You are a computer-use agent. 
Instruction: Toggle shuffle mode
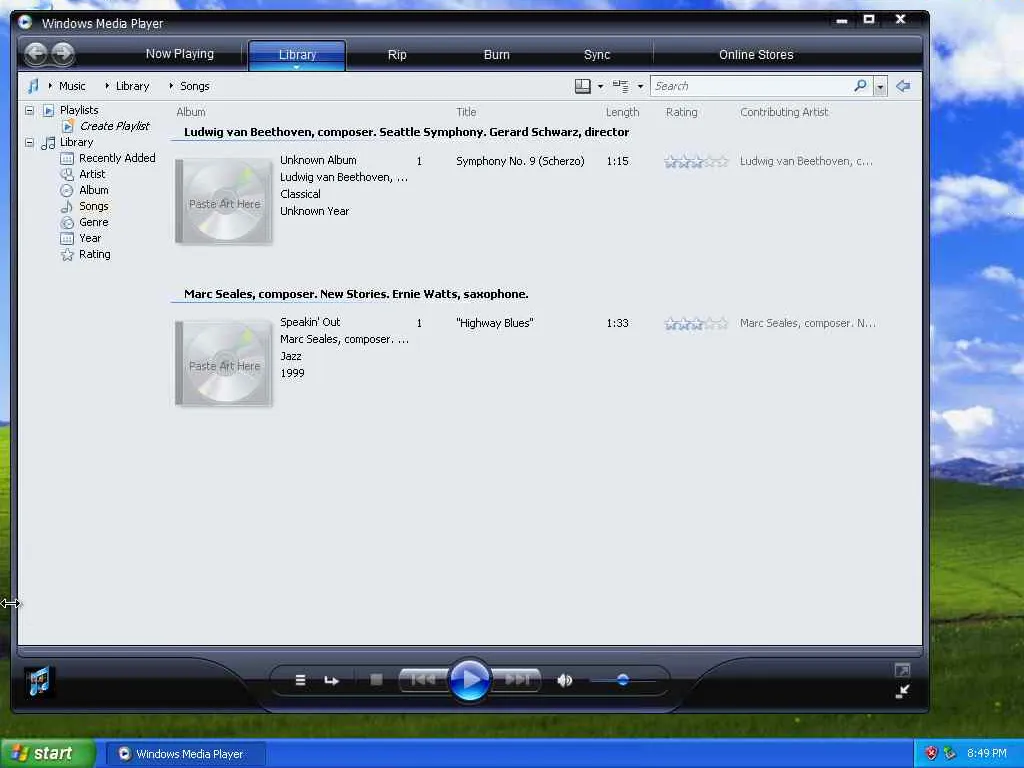(300, 680)
